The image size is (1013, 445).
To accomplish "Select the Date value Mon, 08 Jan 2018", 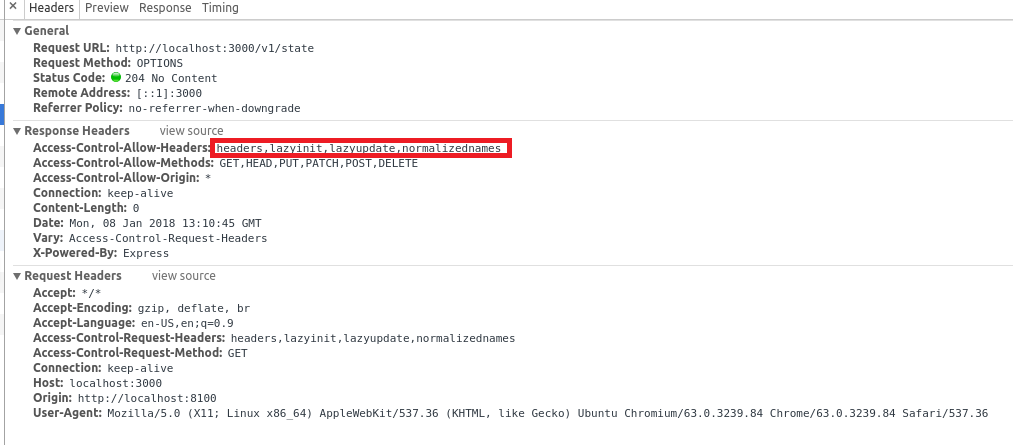I will click(165, 223).
